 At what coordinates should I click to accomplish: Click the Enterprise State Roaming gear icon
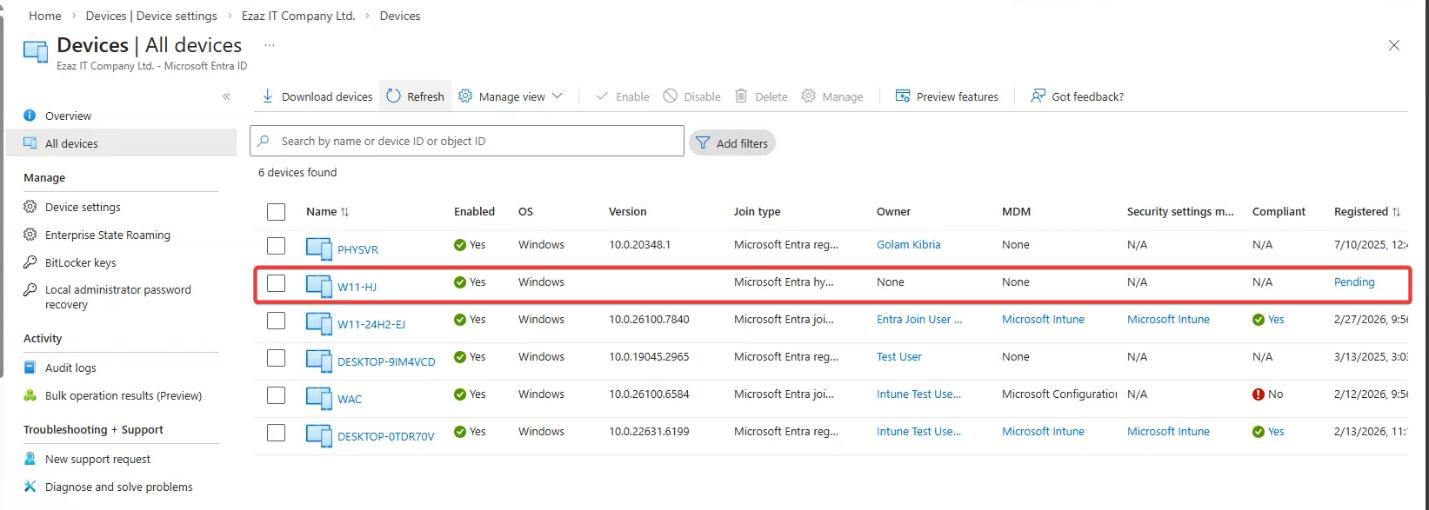coord(30,235)
